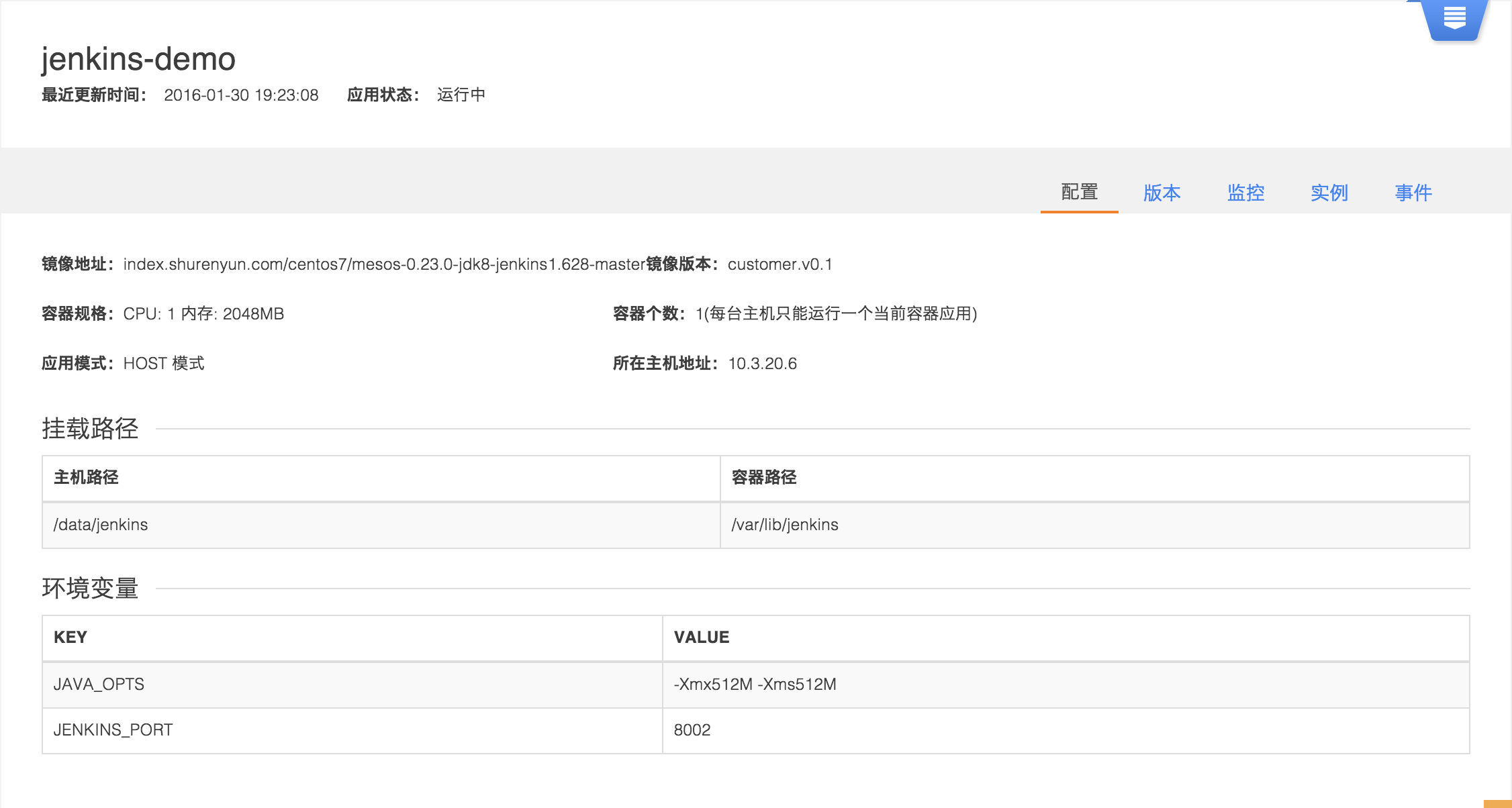This screenshot has width=1512, height=808.
Task: Click the 应用状态 label
Action: click(x=383, y=95)
